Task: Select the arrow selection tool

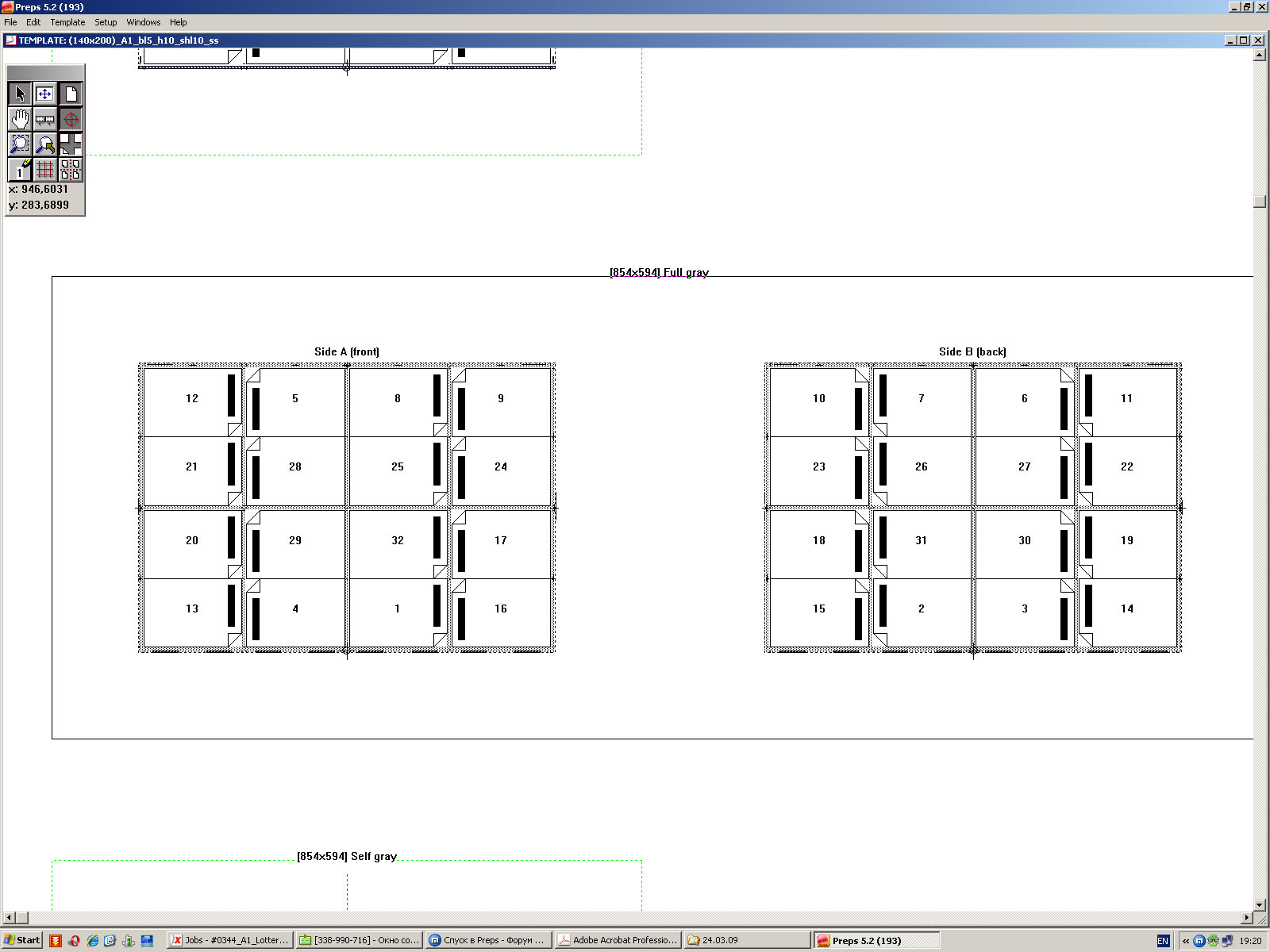Action: click(20, 94)
